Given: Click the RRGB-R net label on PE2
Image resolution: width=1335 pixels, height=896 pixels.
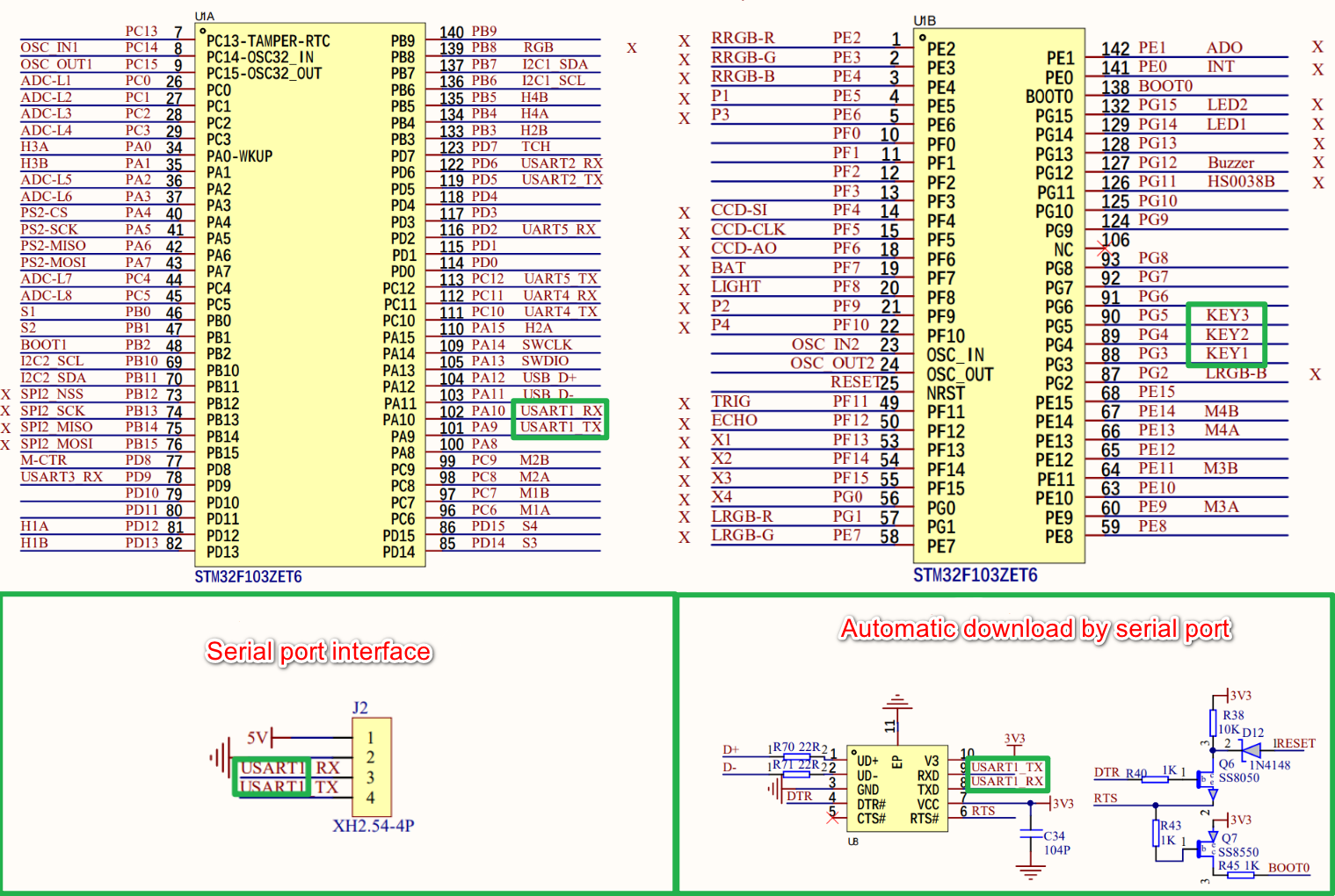Looking at the screenshot, I should [x=743, y=38].
